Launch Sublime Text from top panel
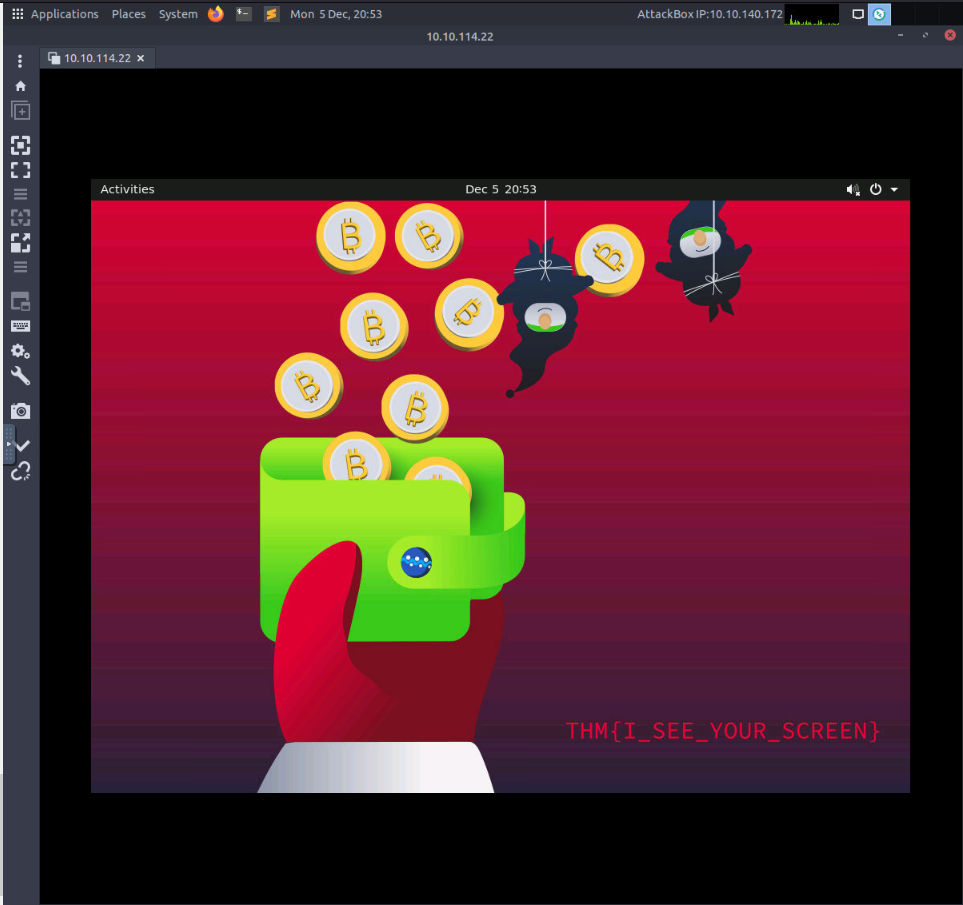 click(271, 14)
